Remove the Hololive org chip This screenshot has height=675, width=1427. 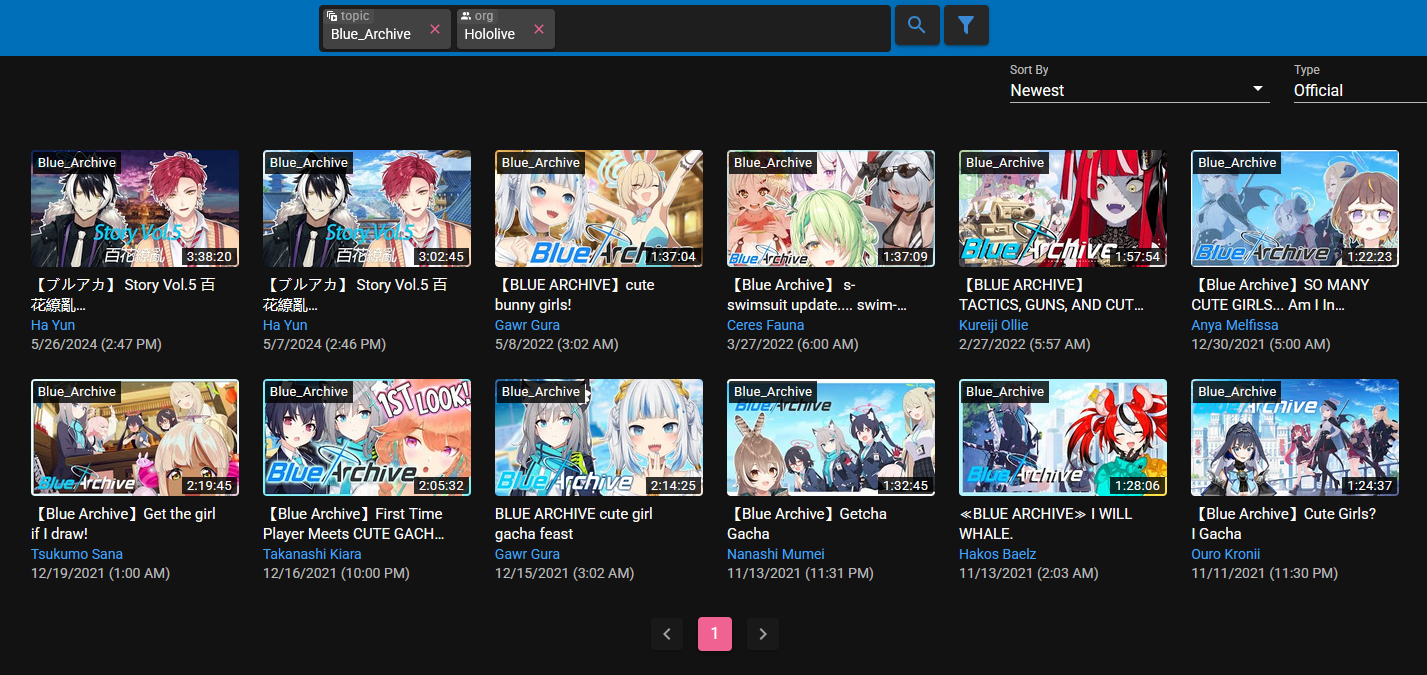point(539,30)
